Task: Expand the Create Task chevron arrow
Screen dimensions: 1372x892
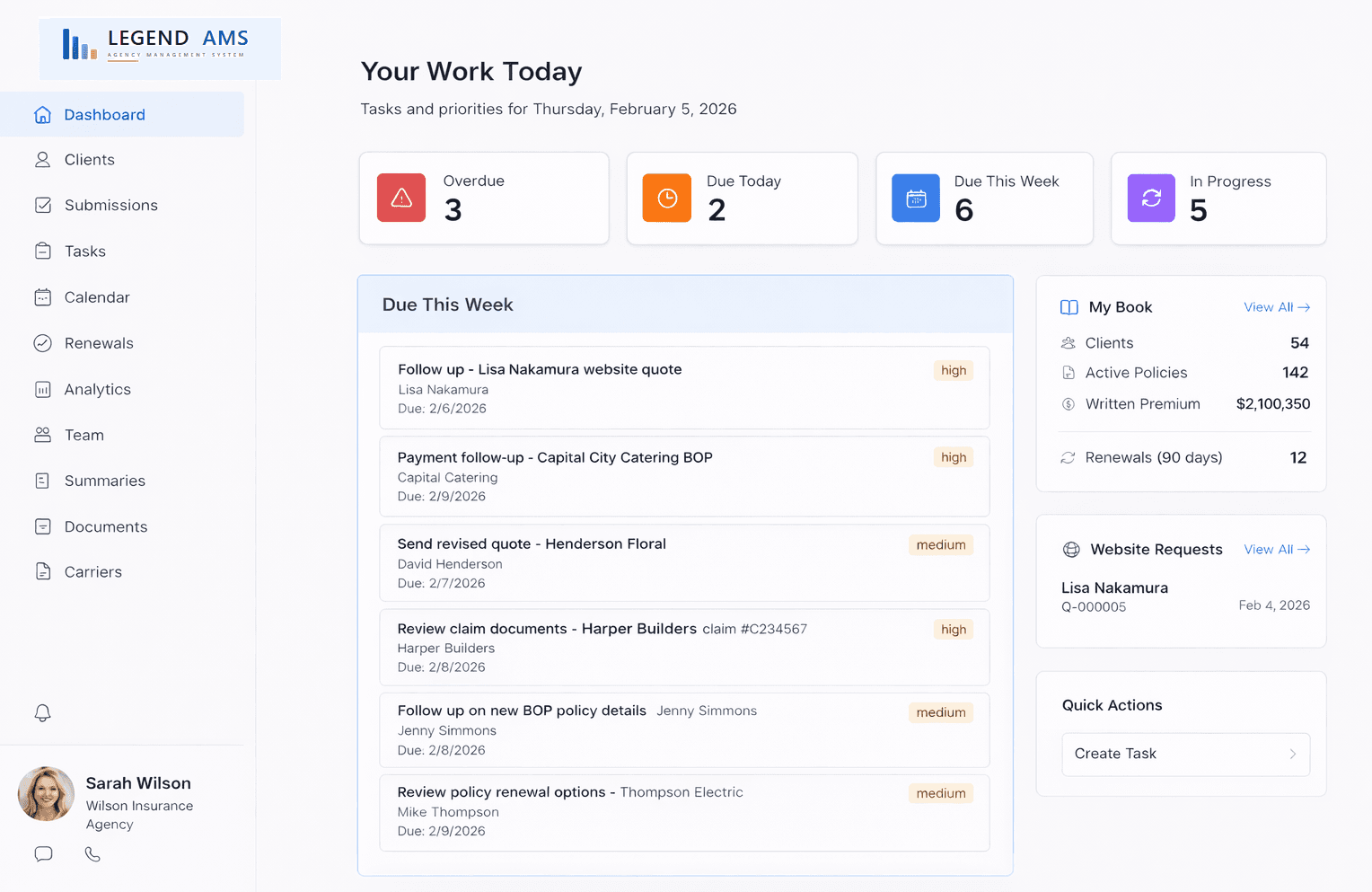Action: [1292, 754]
